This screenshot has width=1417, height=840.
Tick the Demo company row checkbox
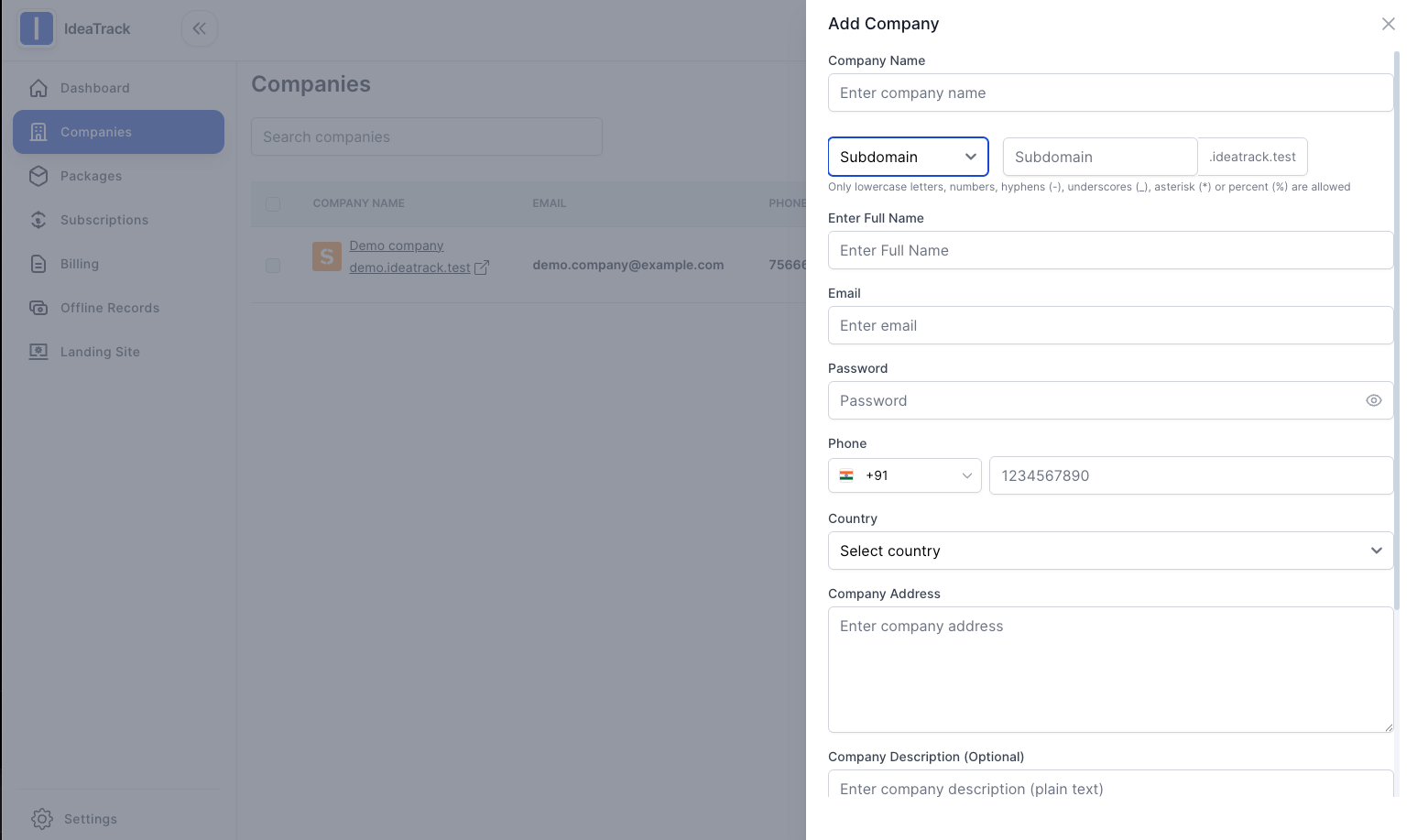273,266
